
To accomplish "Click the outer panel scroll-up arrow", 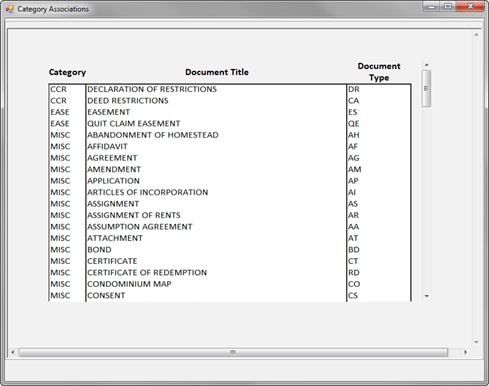I will [476, 35].
